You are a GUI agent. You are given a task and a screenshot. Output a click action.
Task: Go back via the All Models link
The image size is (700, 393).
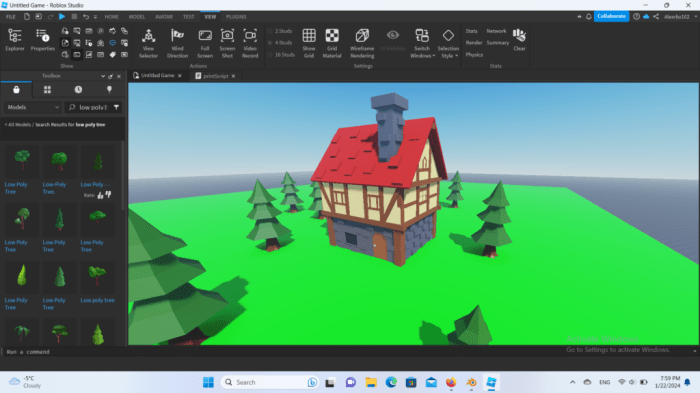click(x=18, y=125)
